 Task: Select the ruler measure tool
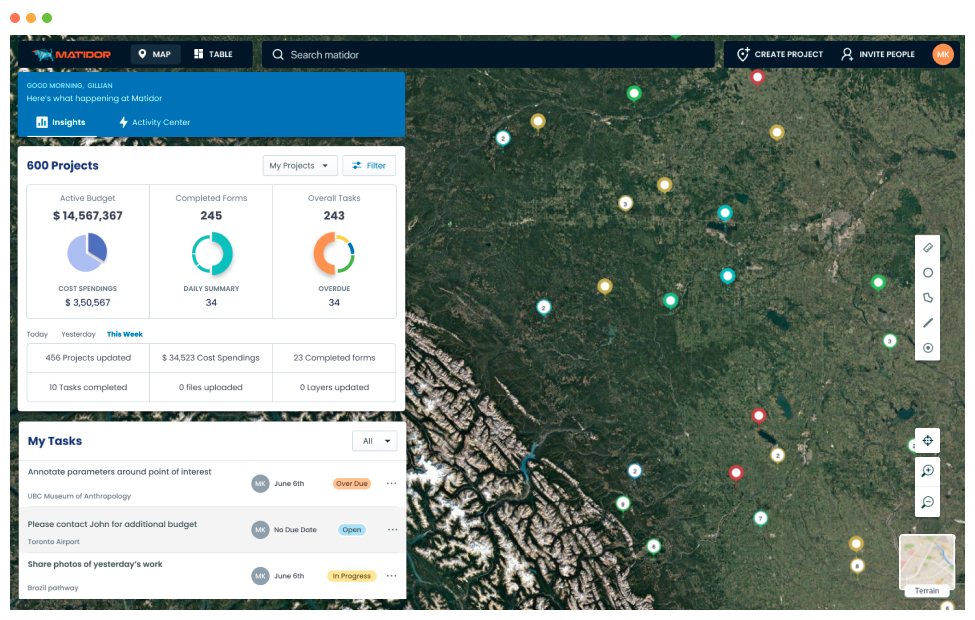tap(928, 248)
